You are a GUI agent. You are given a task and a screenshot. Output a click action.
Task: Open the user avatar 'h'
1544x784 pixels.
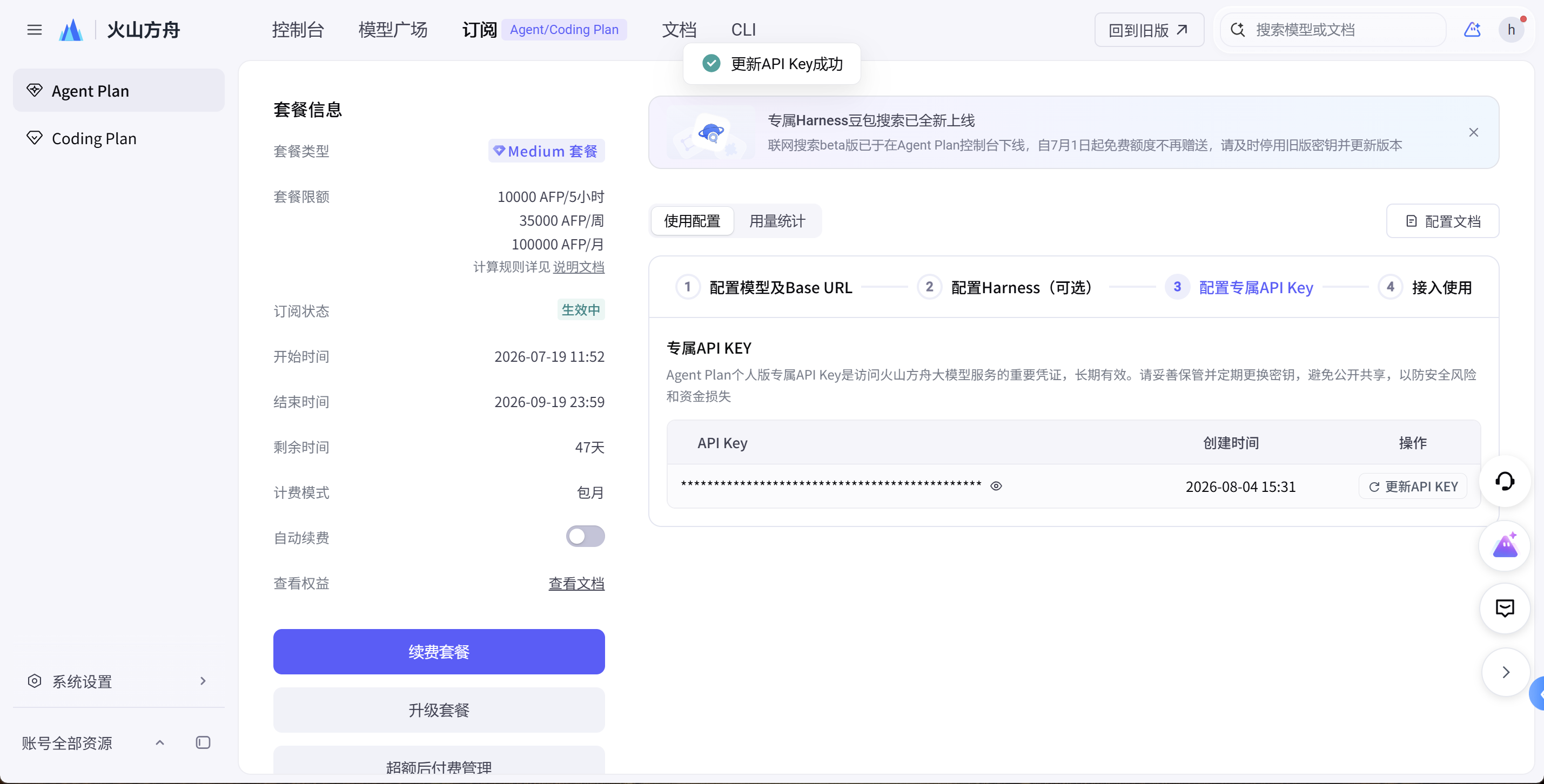point(1511,29)
